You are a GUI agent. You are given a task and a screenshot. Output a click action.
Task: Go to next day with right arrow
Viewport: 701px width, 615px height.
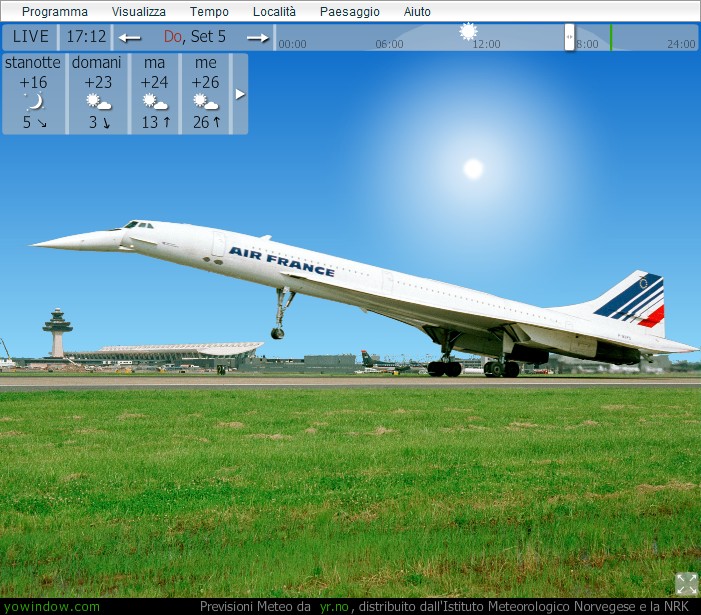pyautogui.click(x=258, y=38)
